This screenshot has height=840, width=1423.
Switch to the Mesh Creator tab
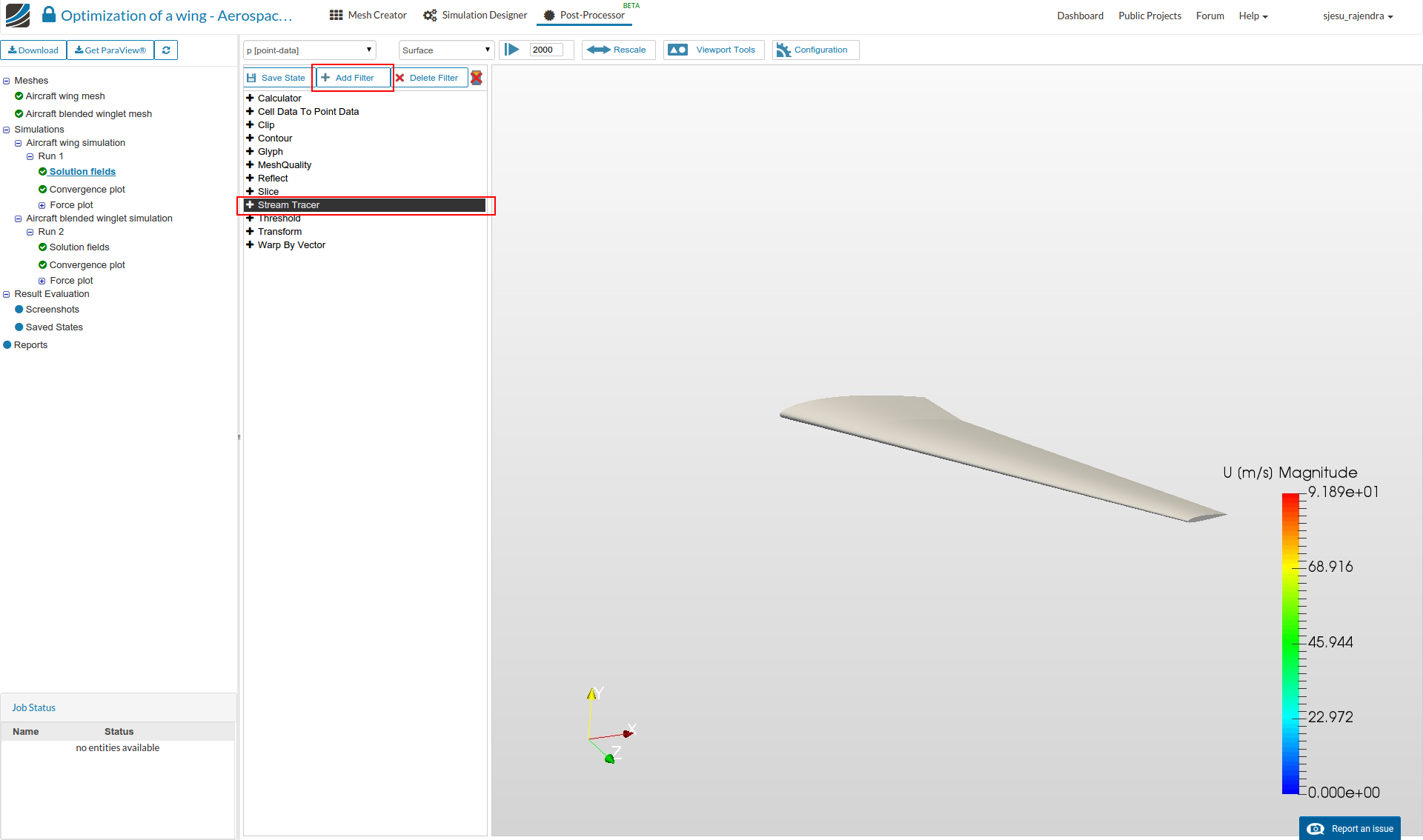pos(368,16)
